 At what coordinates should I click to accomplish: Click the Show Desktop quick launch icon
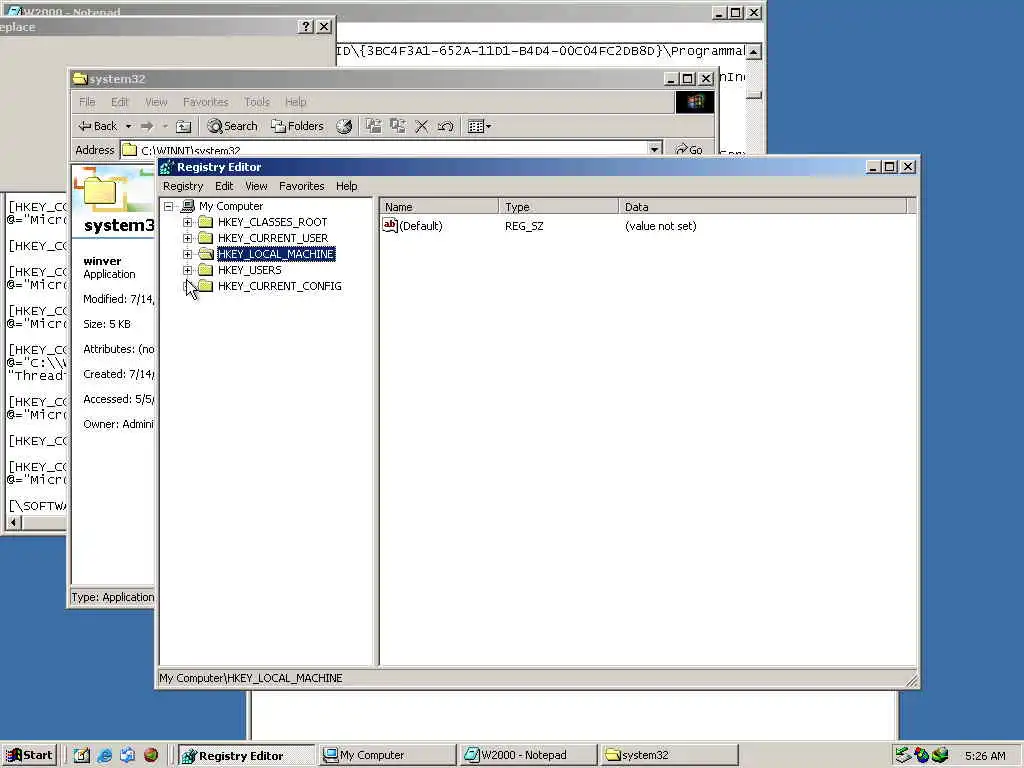pos(81,755)
